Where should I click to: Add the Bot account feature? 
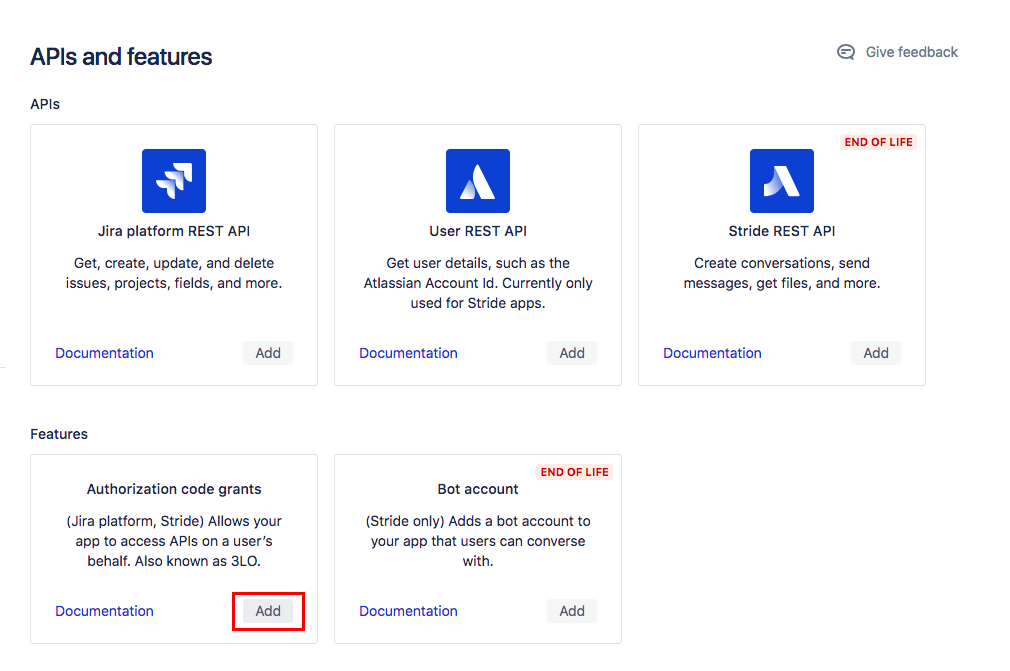click(572, 611)
